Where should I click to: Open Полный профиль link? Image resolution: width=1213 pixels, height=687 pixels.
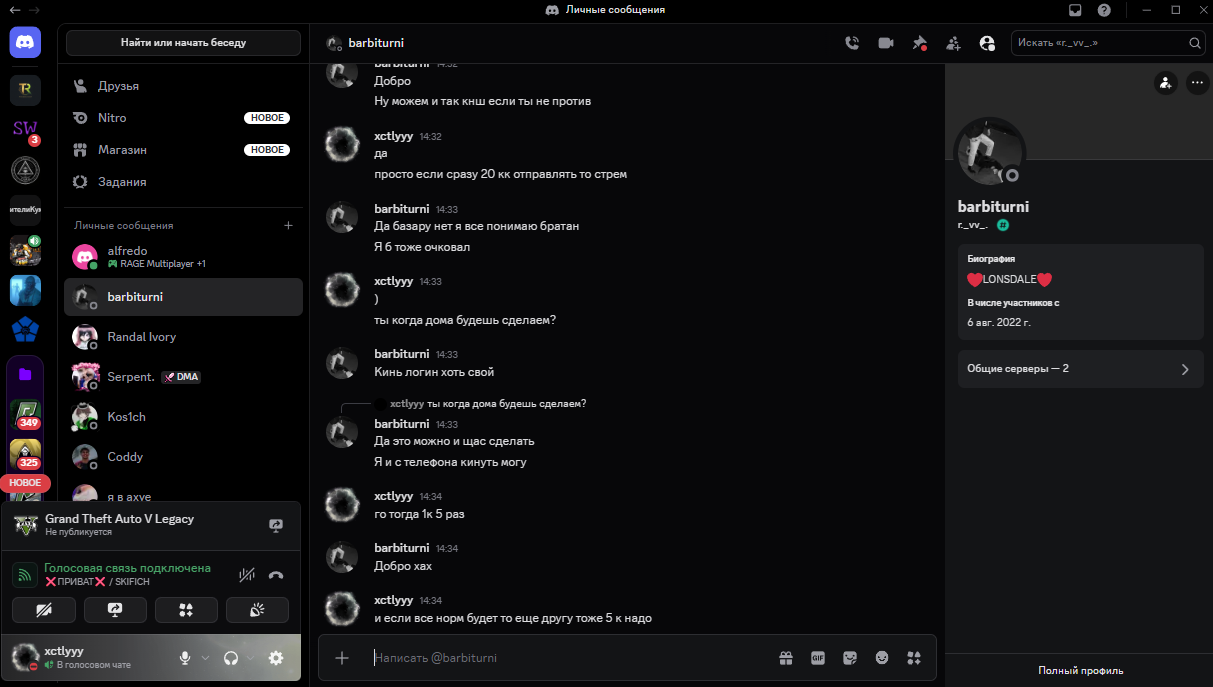tap(1080, 670)
